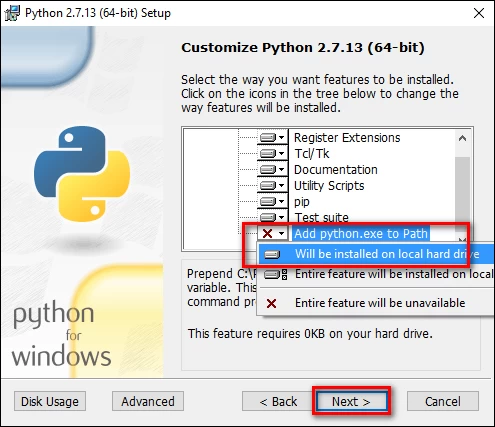This screenshot has width=495, height=427.
Task: Choose 'Will be installed on local hard drive'
Action: click(x=376, y=254)
